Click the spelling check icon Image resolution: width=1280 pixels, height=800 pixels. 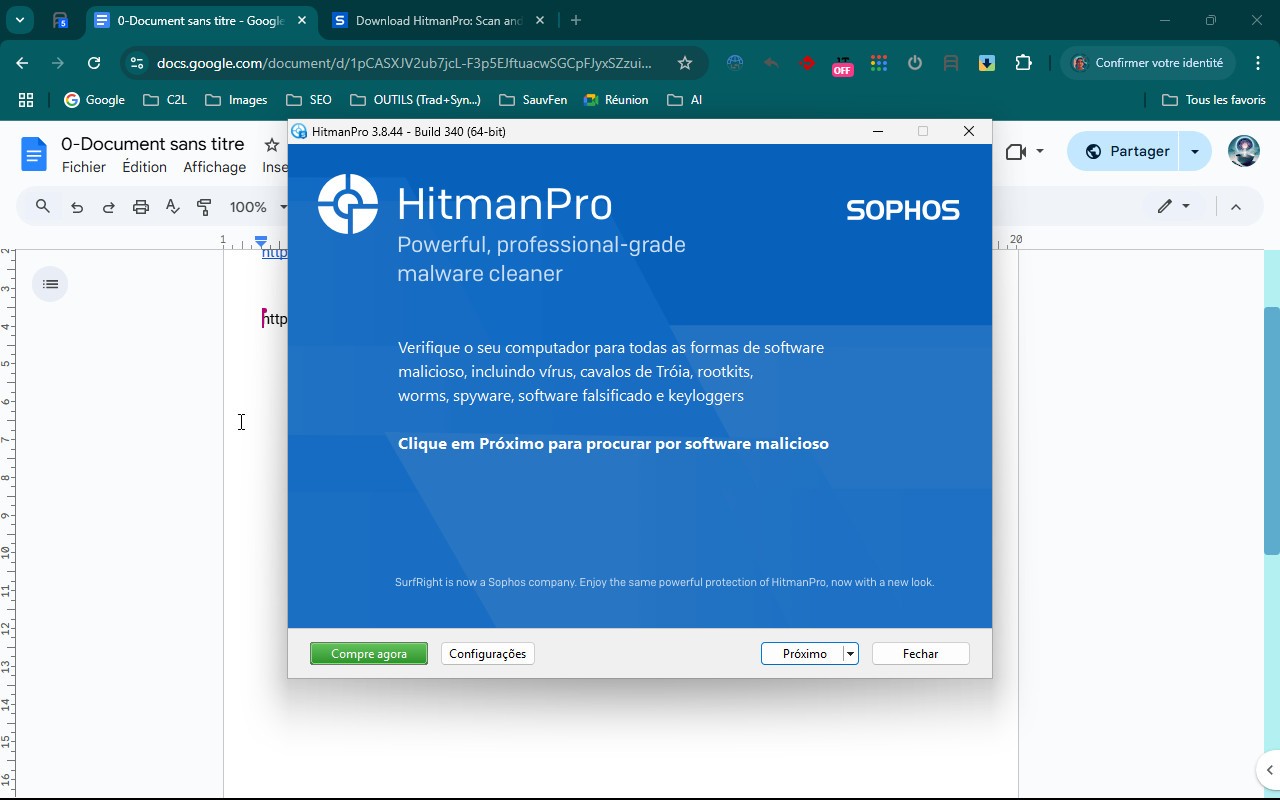coord(173,207)
